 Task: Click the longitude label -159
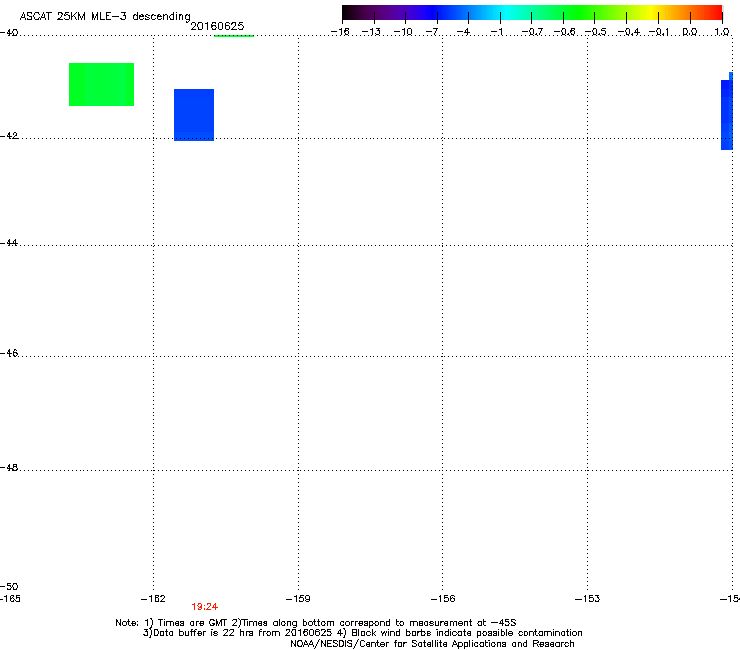point(298,599)
